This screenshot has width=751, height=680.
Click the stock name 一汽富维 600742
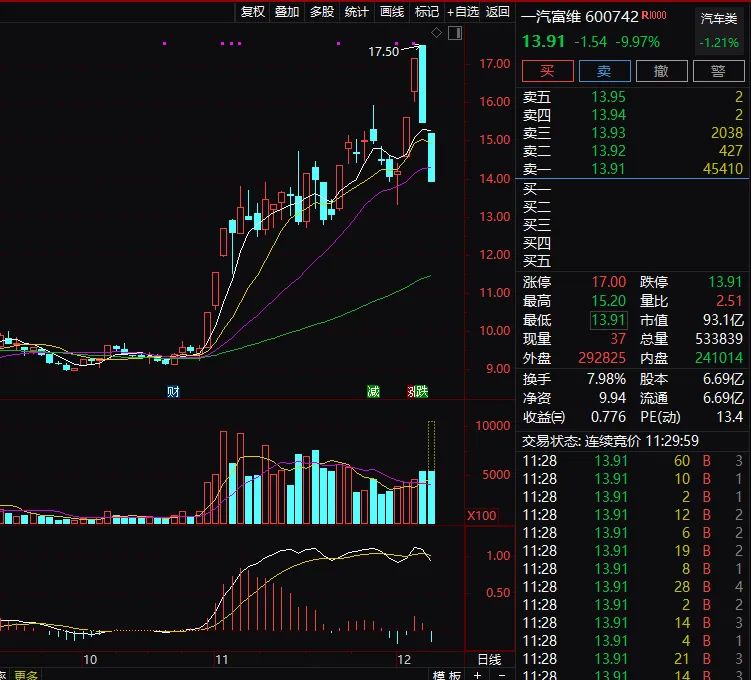point(580,17)
